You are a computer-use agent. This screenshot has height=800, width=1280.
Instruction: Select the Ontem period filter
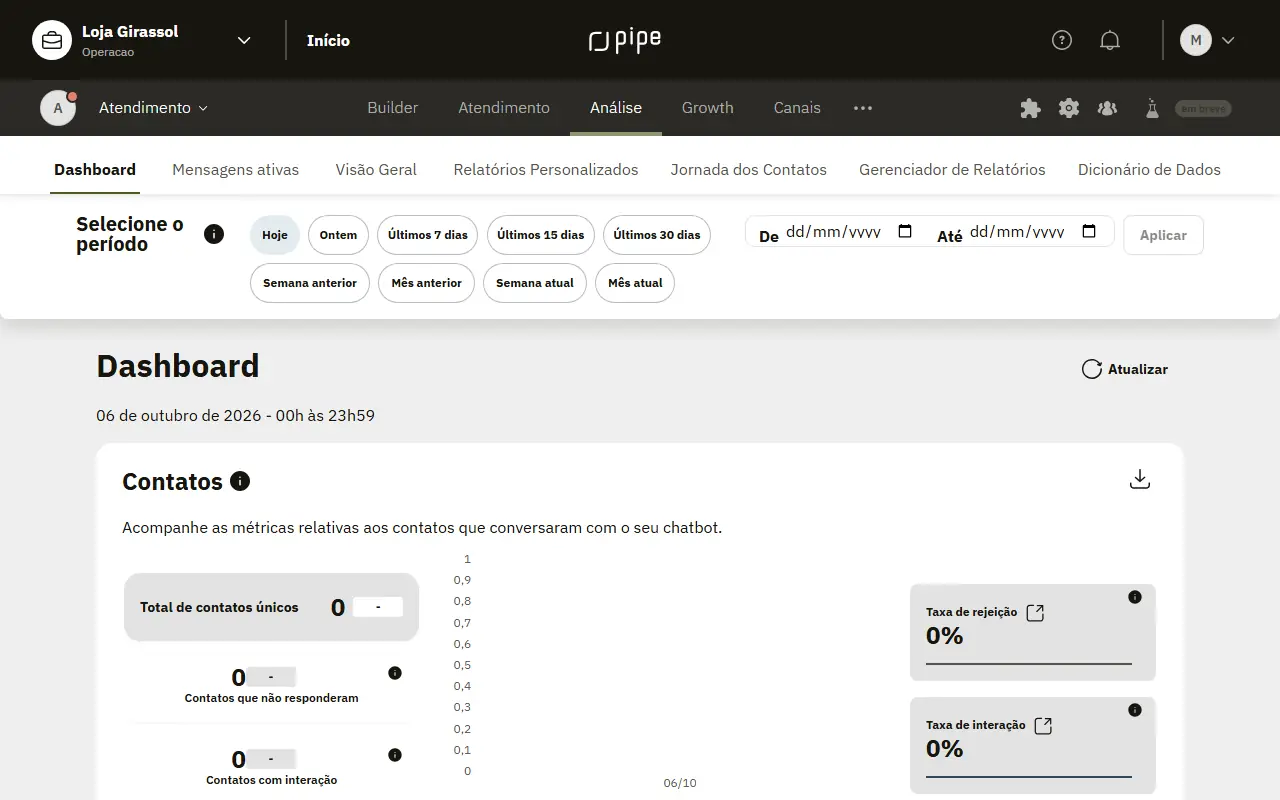tap(338, 235)
